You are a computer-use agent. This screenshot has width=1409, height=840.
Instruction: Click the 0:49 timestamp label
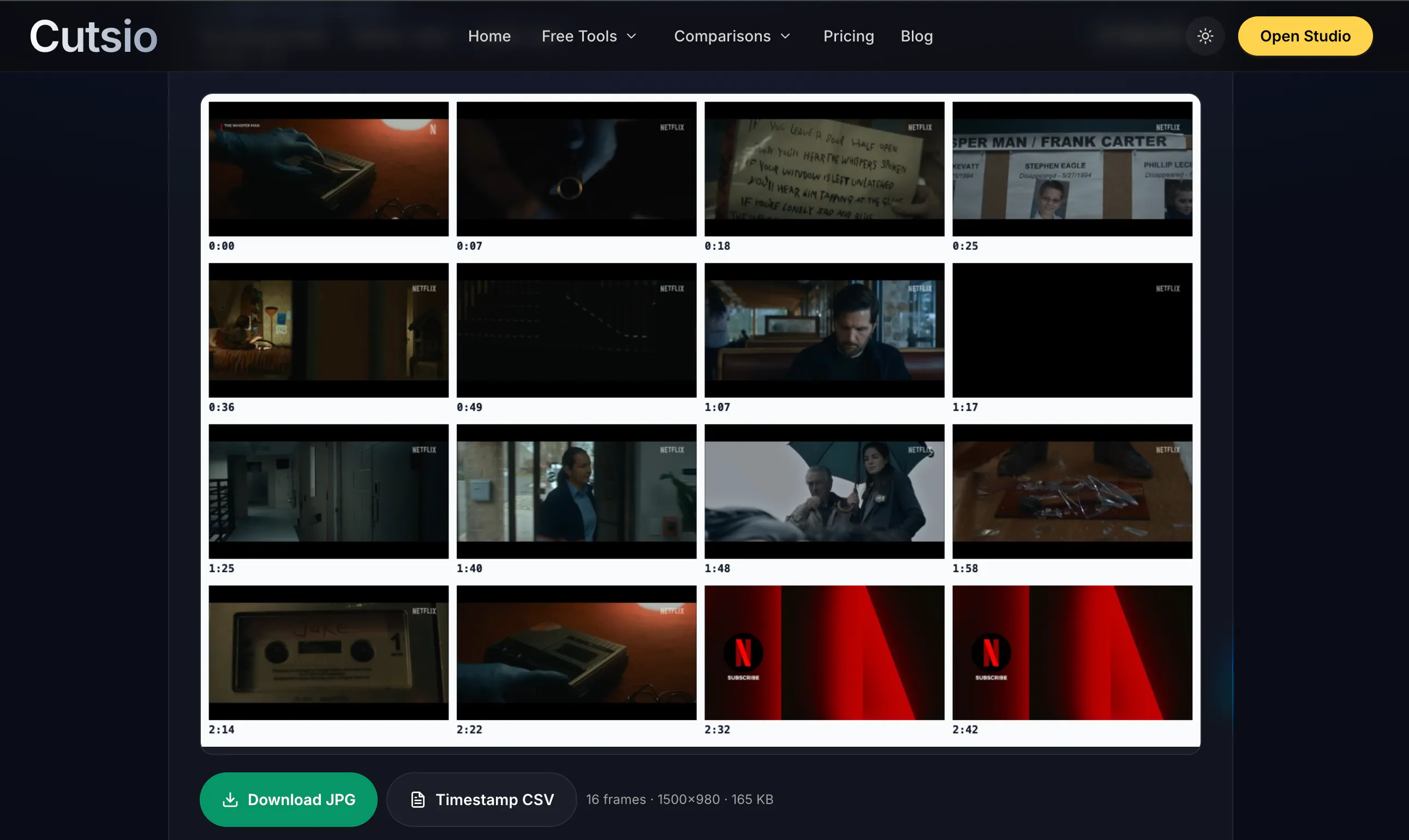469,407
